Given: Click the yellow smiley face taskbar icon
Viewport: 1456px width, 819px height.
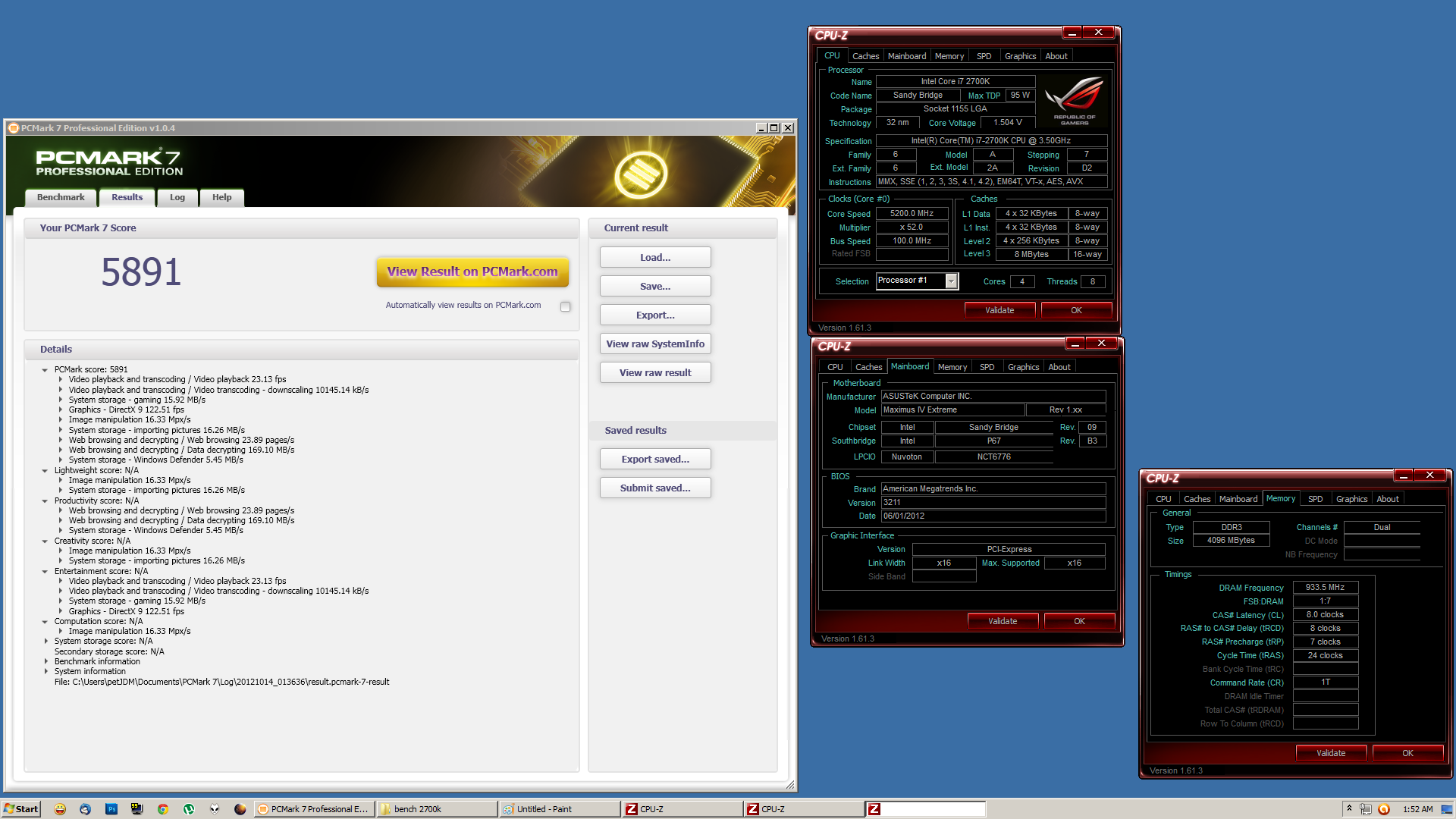Looking at the screenshot, I should (60, 809).
